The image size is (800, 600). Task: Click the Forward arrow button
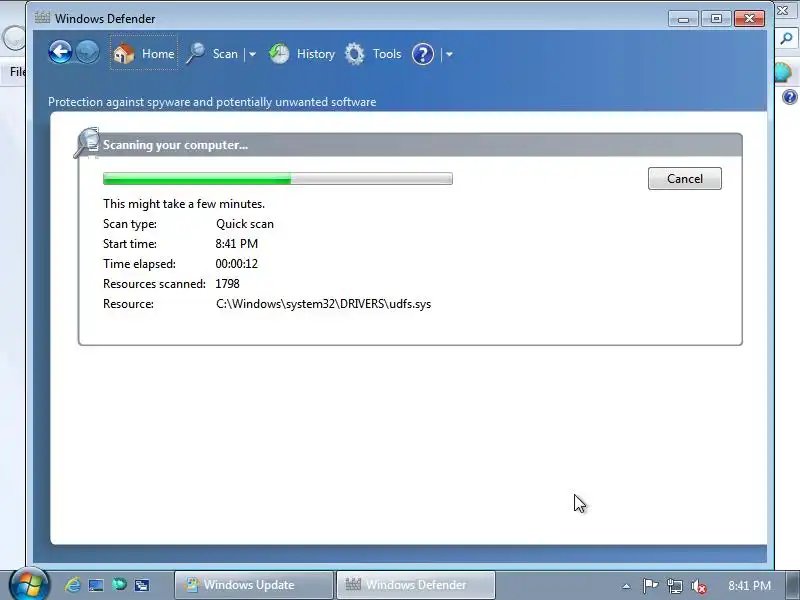pos(88,52)
